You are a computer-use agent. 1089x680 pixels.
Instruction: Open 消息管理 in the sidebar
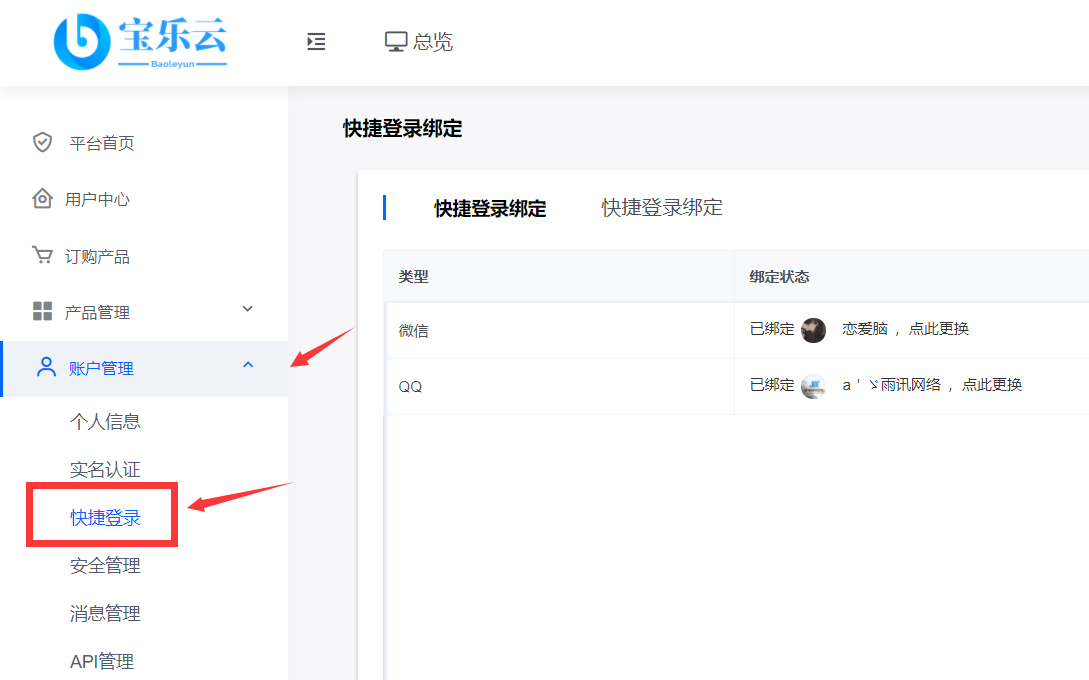pyautogui.click(x=105, y=614)
